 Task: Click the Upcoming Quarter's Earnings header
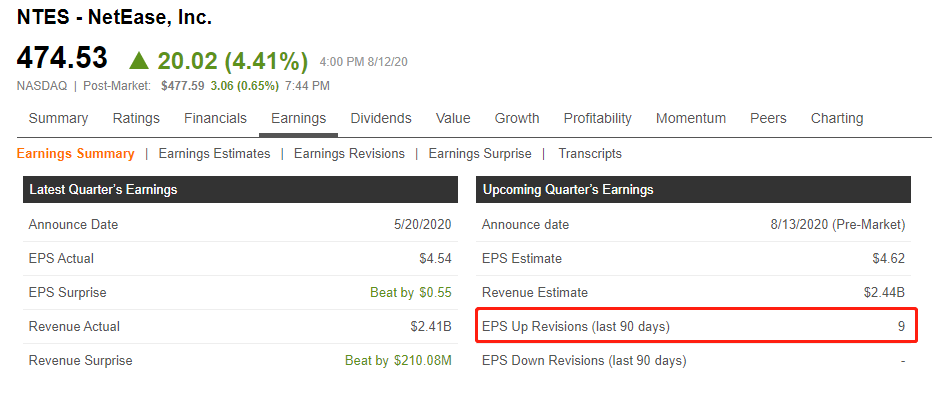(x=693, y=190)
